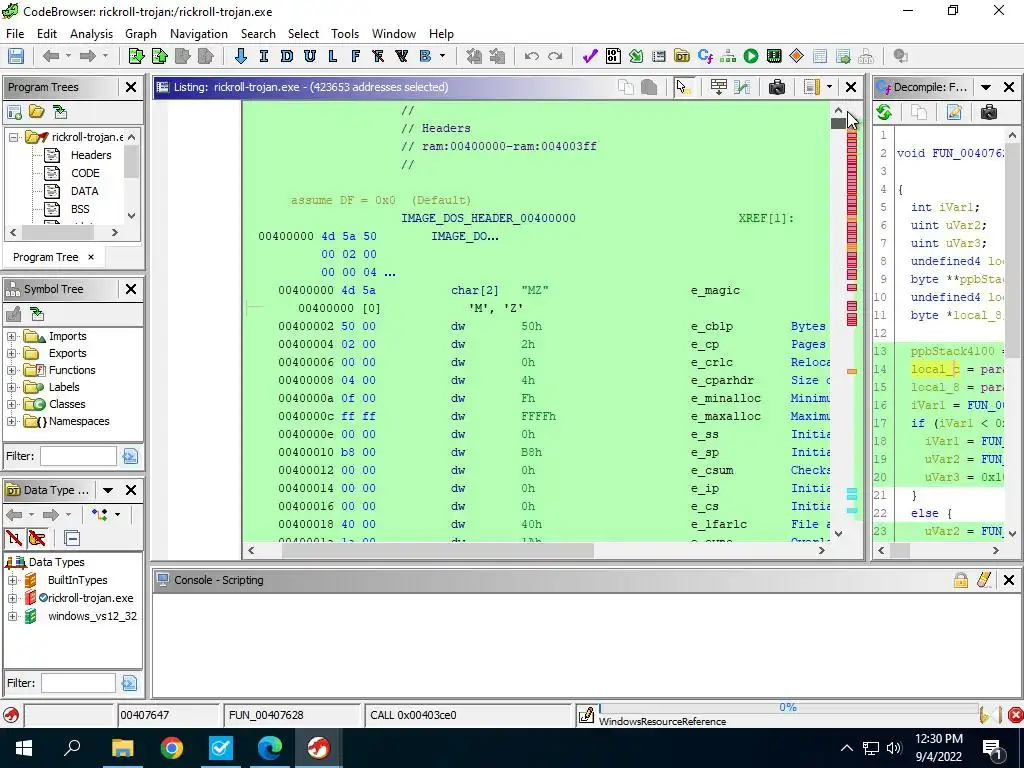
Task: Save the program with the floppy disk icon
Action: [x=16, y=56]
